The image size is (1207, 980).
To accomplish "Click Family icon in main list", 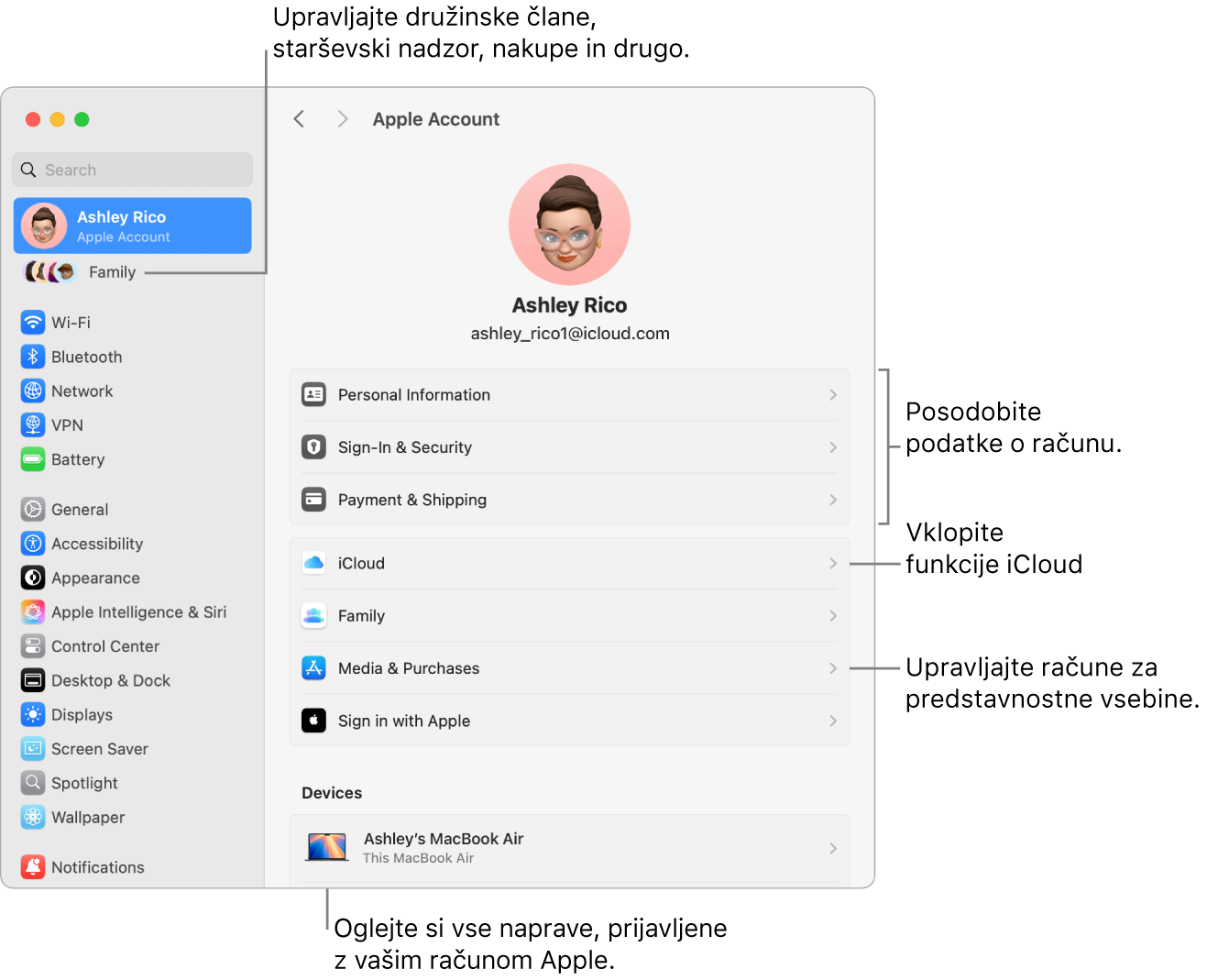I will coord(313,616).
